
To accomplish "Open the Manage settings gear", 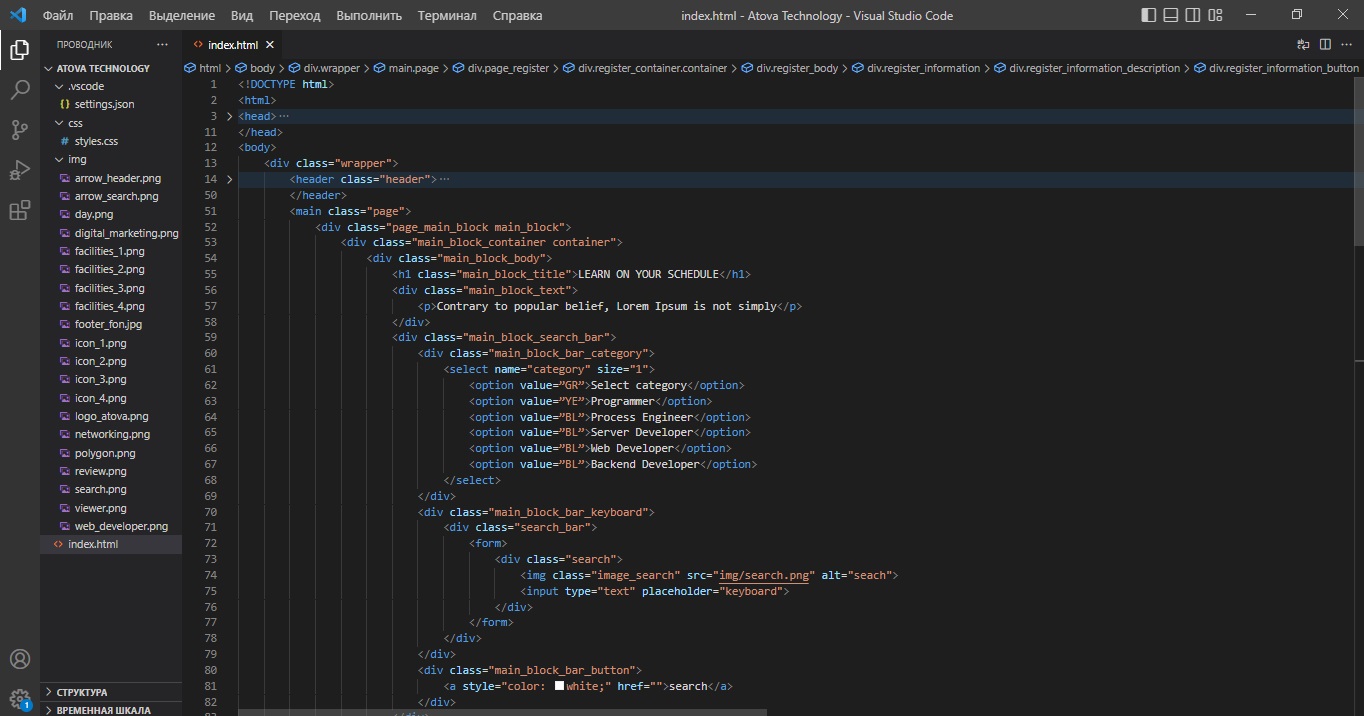I will click(x=19, y=698).
